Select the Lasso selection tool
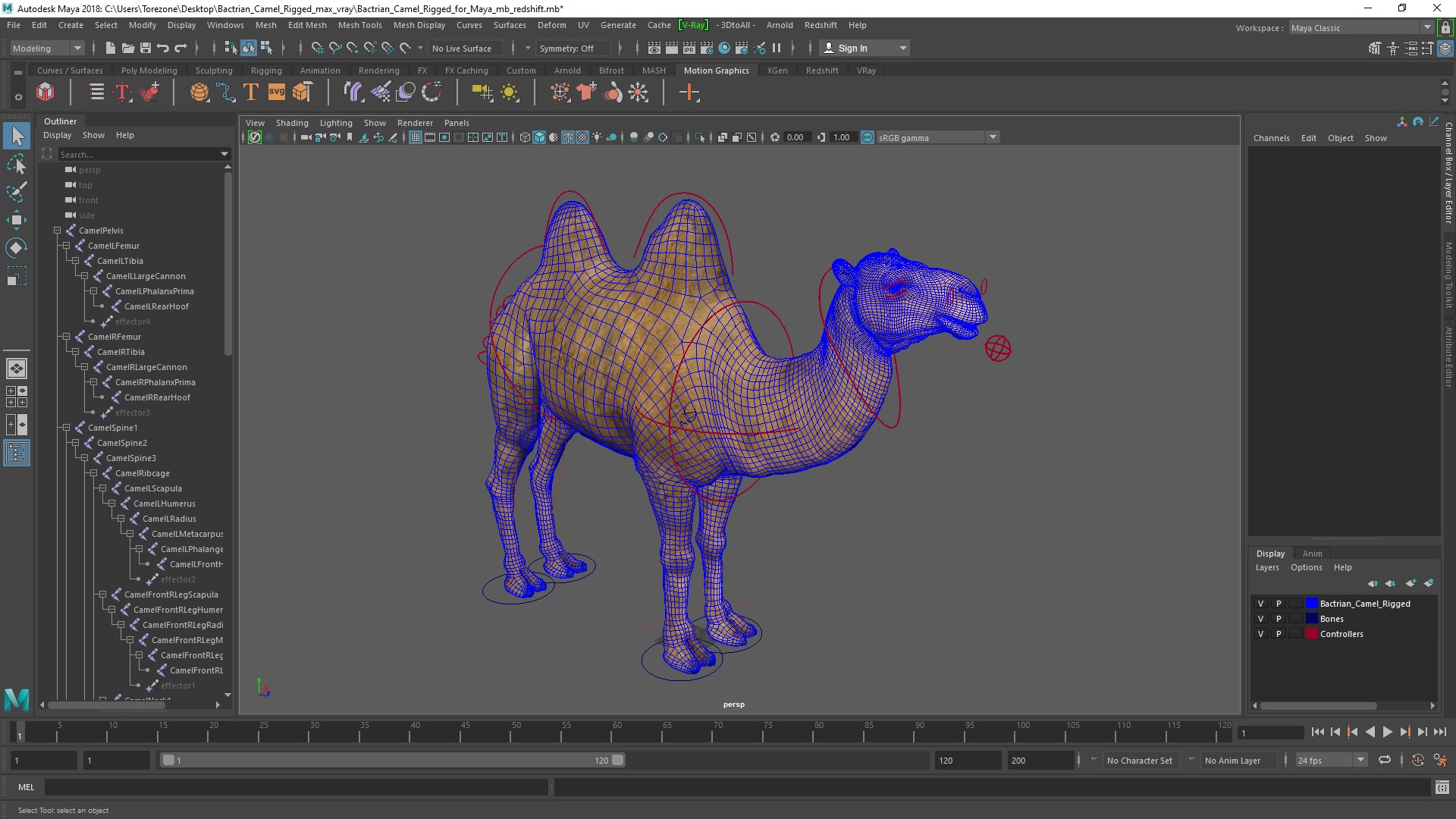The height and width of the screenshot is (819, 1456). pyautogui.click(x=15, y=165)
